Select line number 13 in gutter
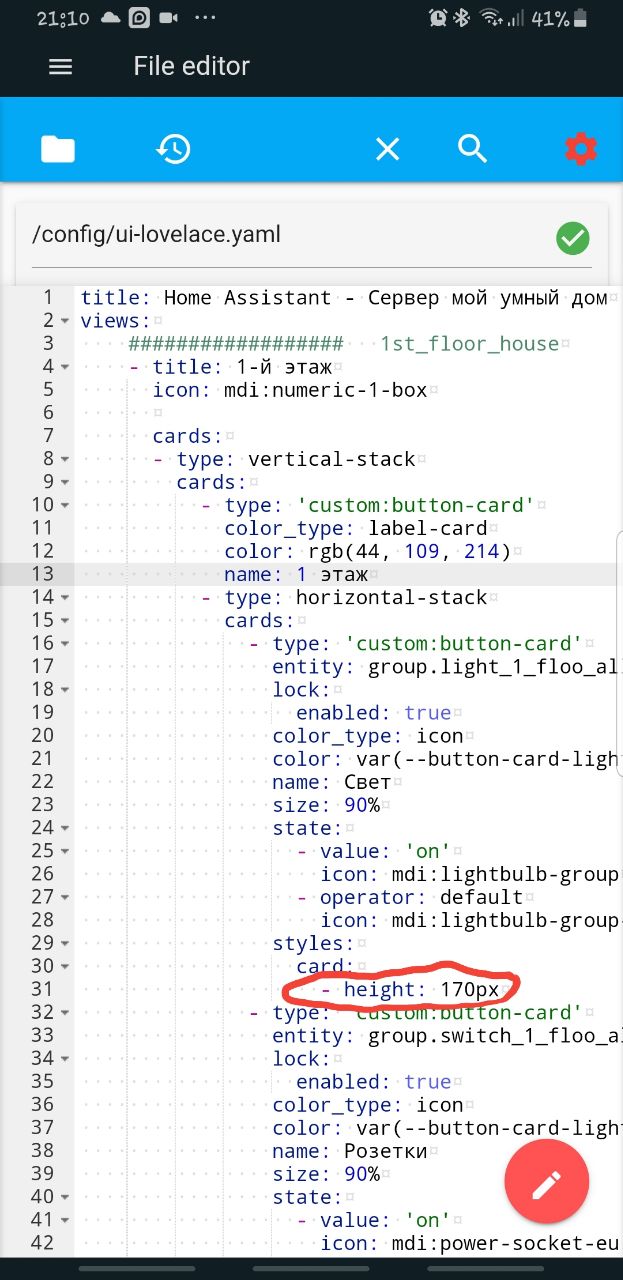This screenshot has height=1280, width=623. (x=42, y=574)
